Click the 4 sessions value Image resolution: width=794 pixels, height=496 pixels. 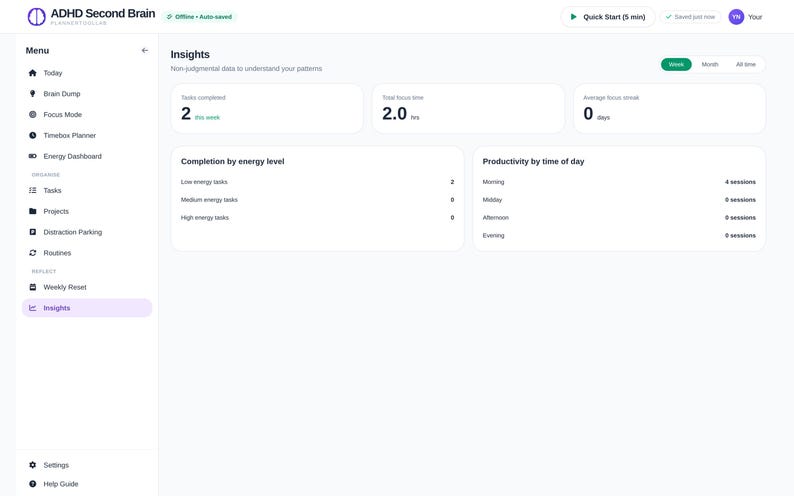740,182
